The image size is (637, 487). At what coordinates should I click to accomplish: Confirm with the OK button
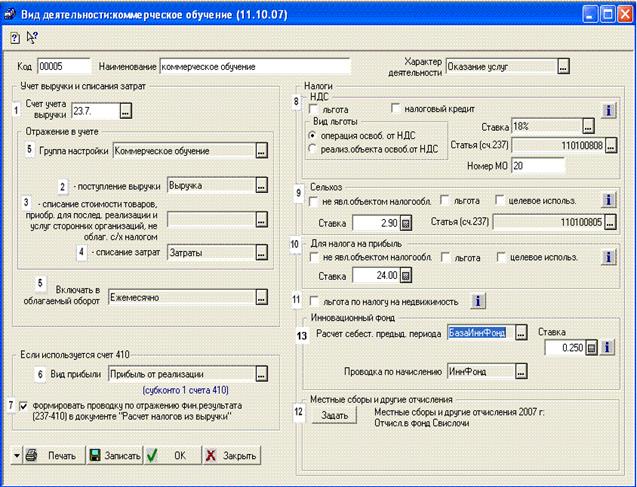coord(172,456)
